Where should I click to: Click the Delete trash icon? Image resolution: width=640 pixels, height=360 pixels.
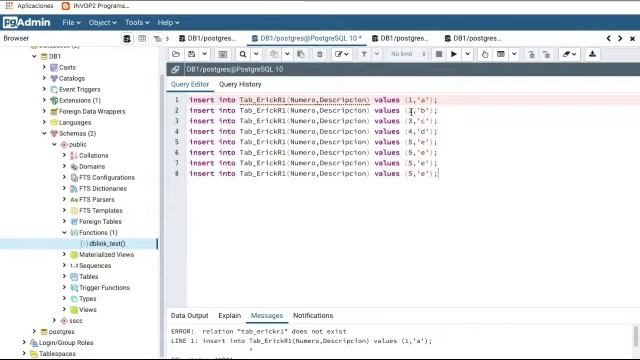coord(320,54)
